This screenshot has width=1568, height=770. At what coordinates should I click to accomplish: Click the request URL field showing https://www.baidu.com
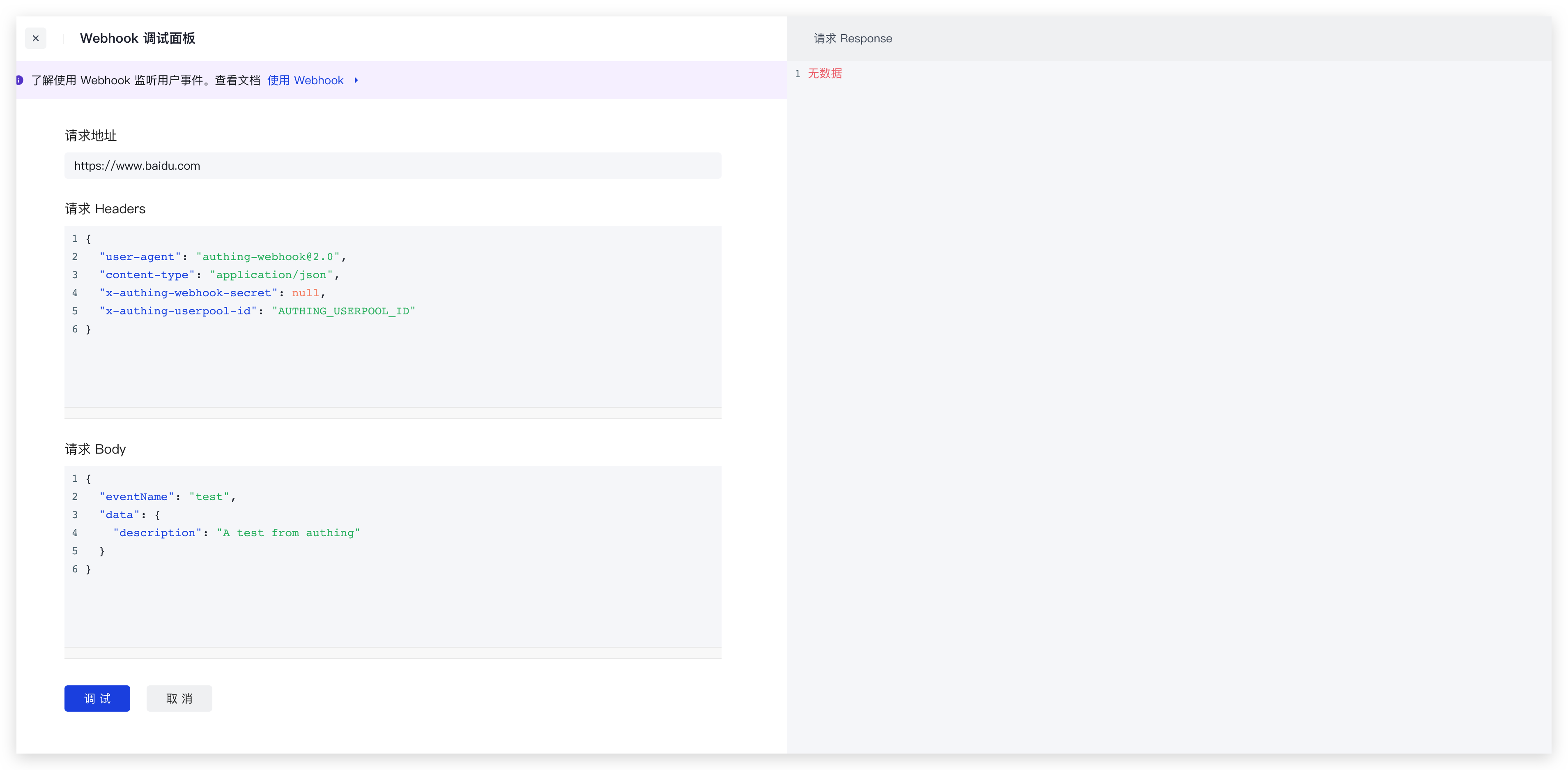[393, 165]
